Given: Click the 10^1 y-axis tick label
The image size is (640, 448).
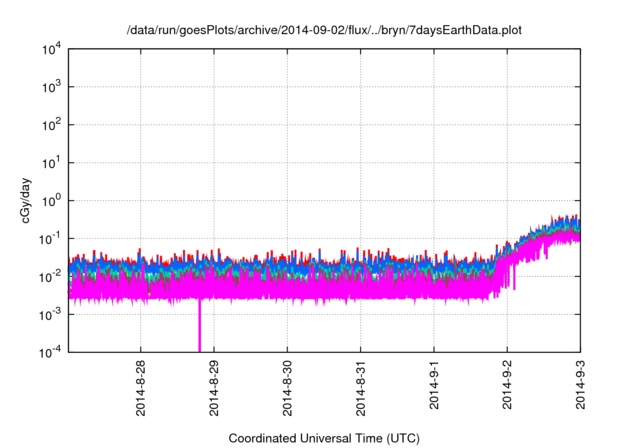Looking at the screenshot, I should click(52, 163).
